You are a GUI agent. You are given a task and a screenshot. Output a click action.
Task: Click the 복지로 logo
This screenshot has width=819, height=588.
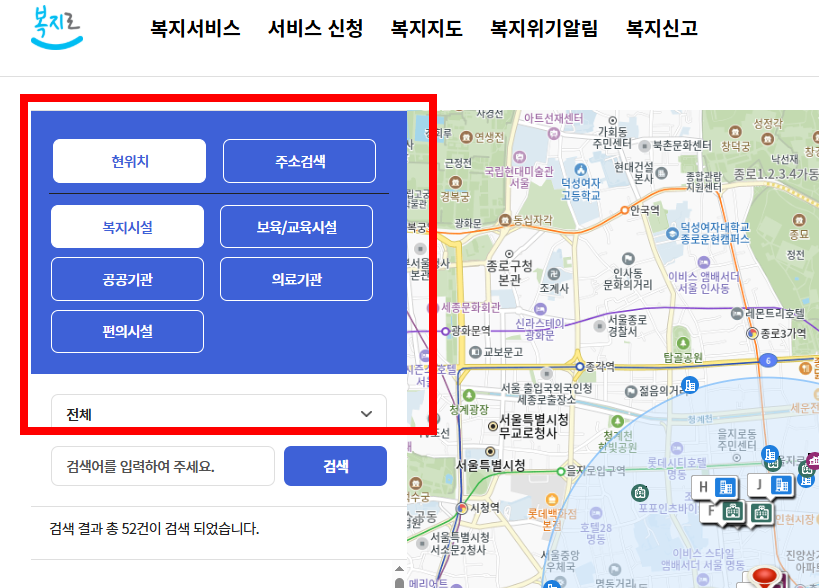55,30
